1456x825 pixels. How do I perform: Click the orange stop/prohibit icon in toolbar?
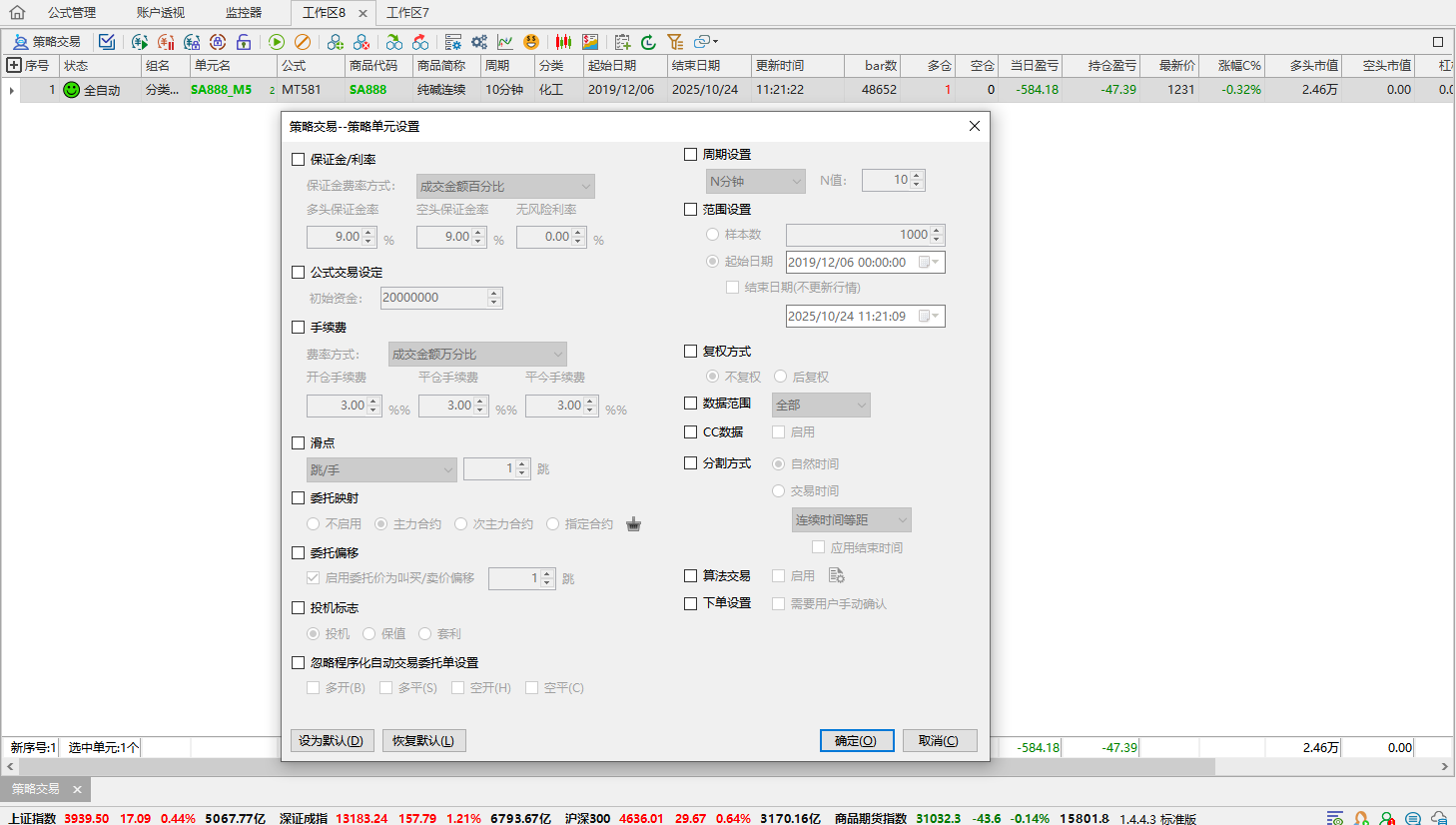point(303,42)
